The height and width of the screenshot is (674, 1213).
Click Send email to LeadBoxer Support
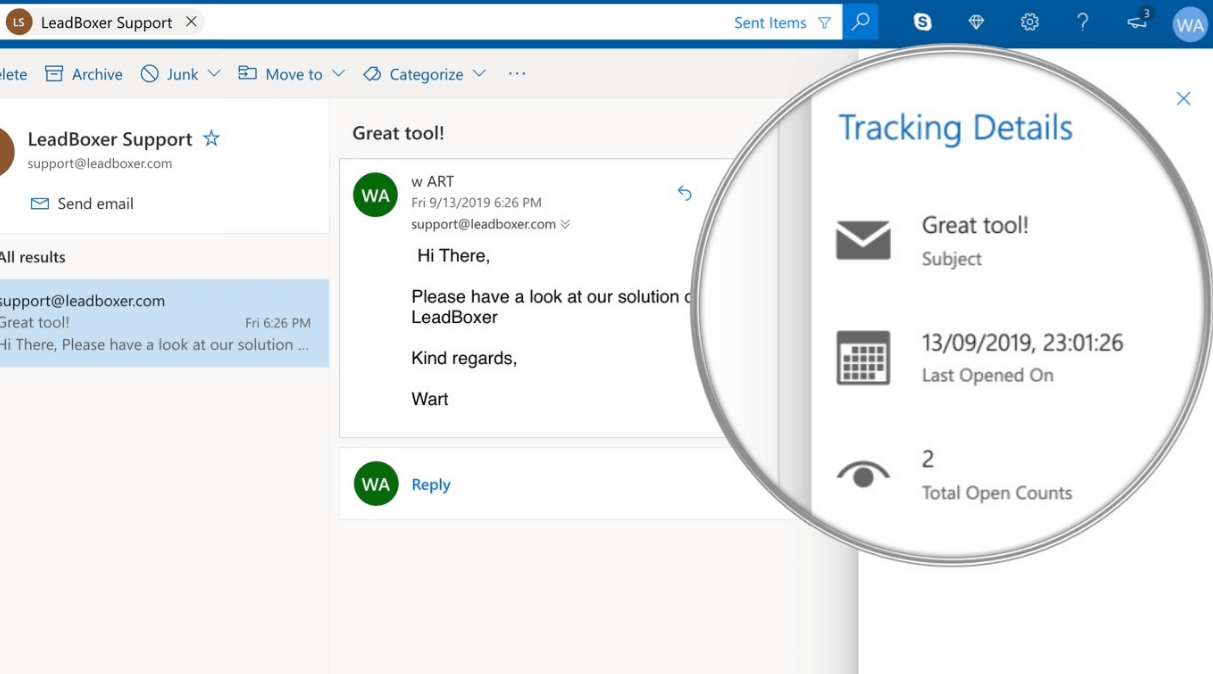coord(82,204)
